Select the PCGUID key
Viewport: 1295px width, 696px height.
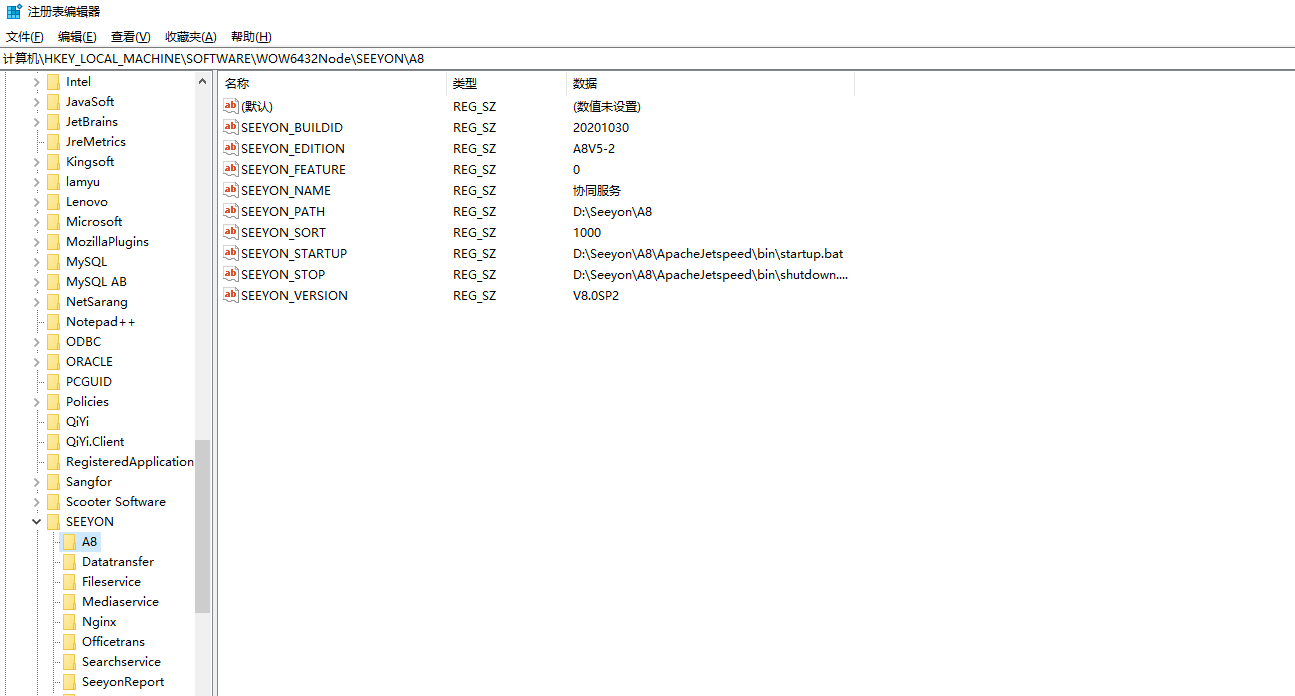coord(89,382)
